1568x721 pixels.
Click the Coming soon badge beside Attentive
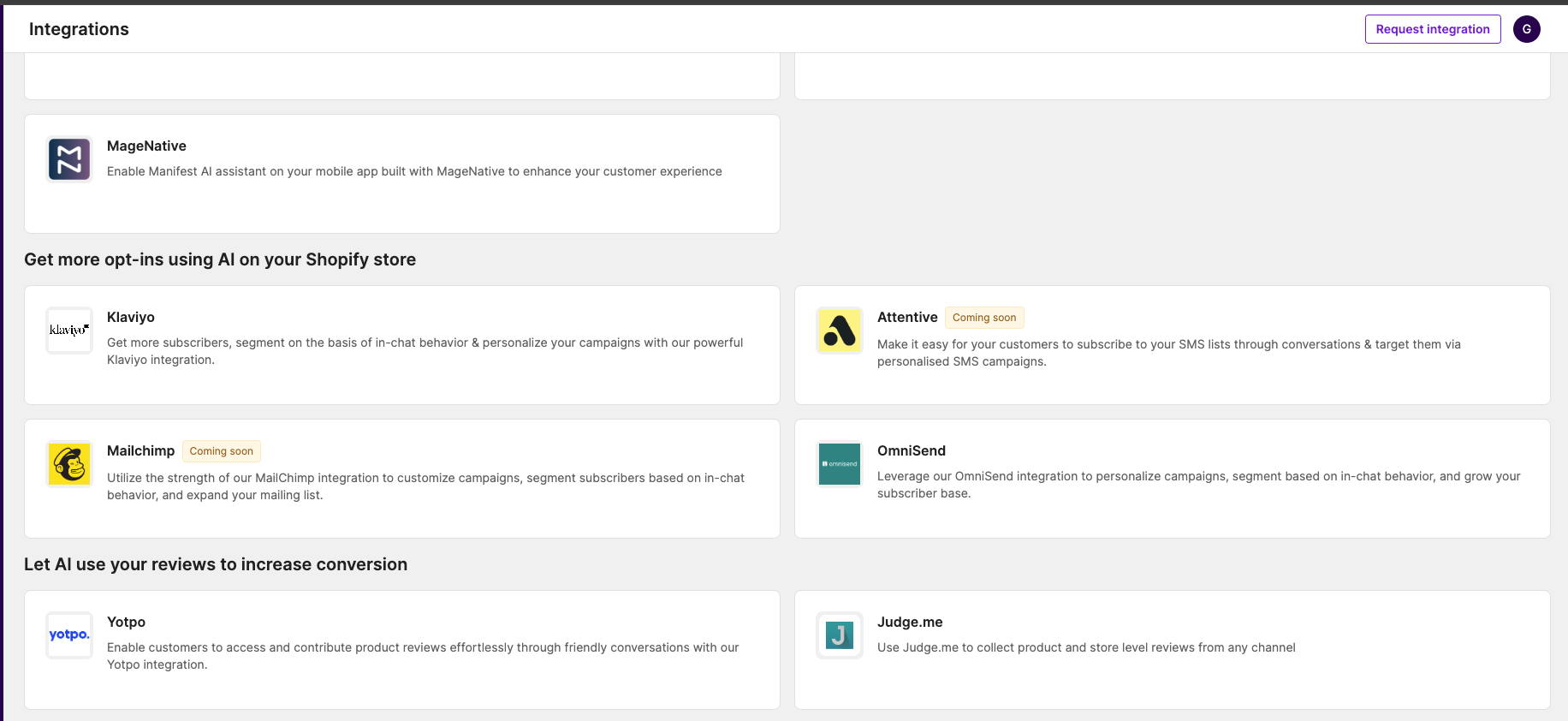click(x=984, y=318)
